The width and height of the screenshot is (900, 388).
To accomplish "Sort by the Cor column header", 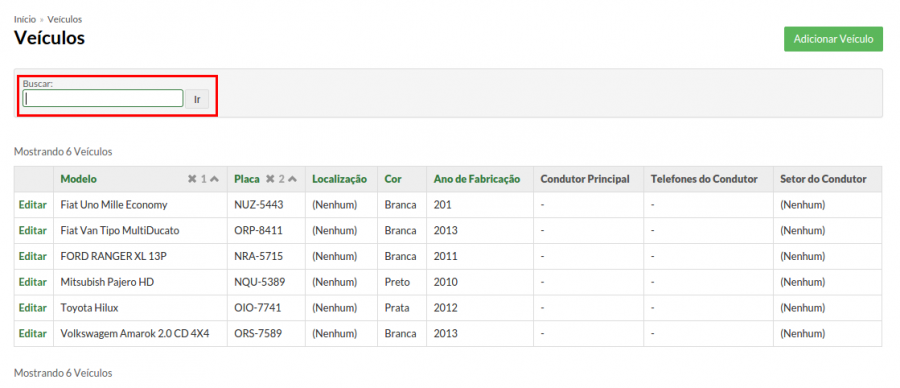I will click(x=393, y=179).
